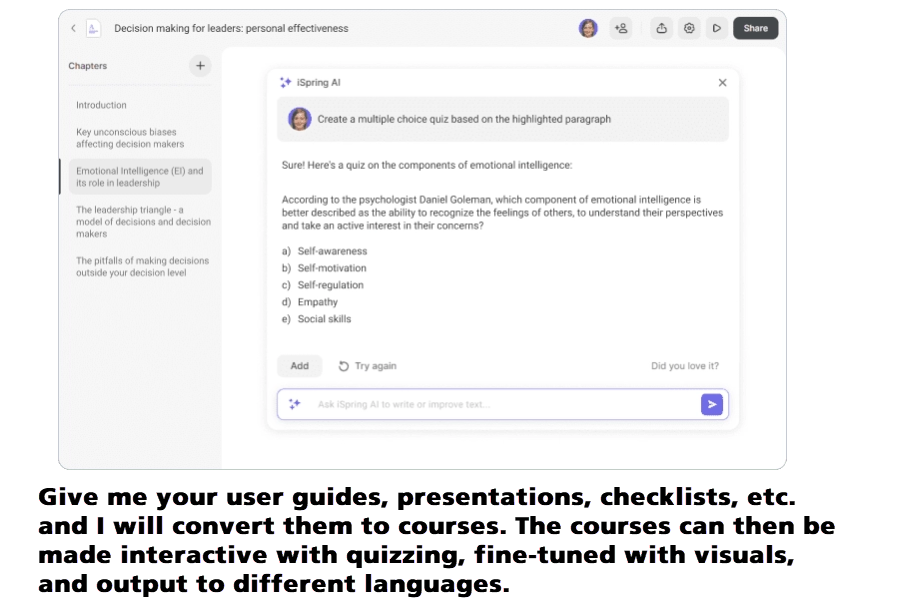Preview the course with the play icon

(717, 28)
